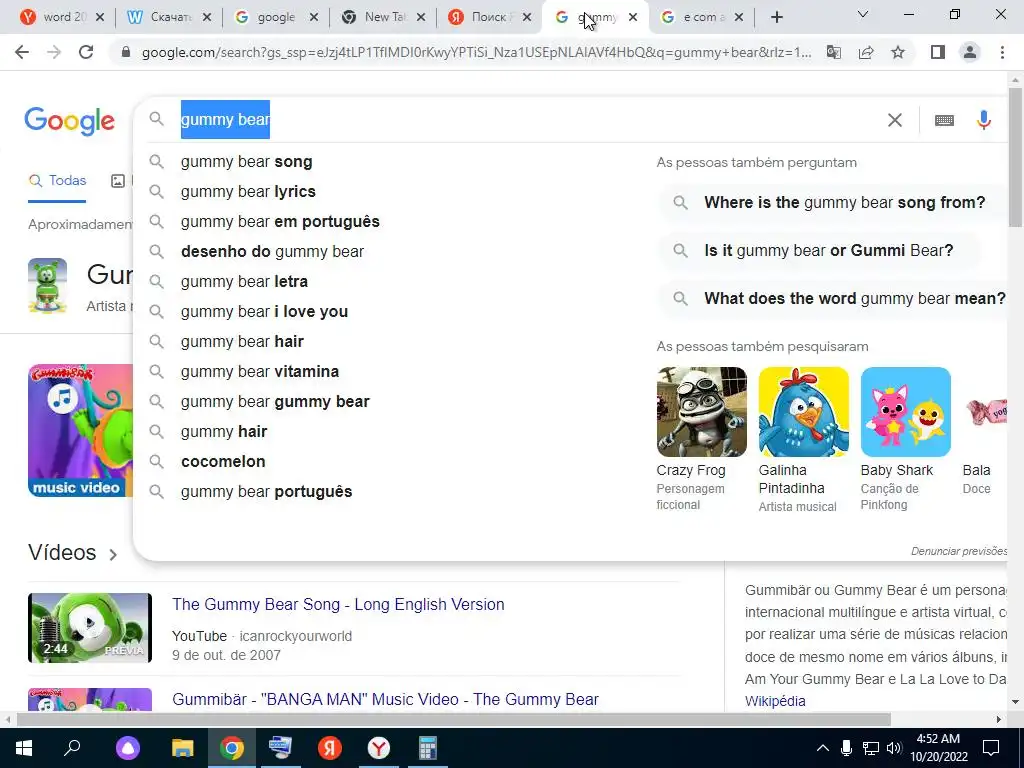The width and height of the screenshot is (1024, 768).
Task: Click the horizontal scrollbar
Action: tap(454, 720)
